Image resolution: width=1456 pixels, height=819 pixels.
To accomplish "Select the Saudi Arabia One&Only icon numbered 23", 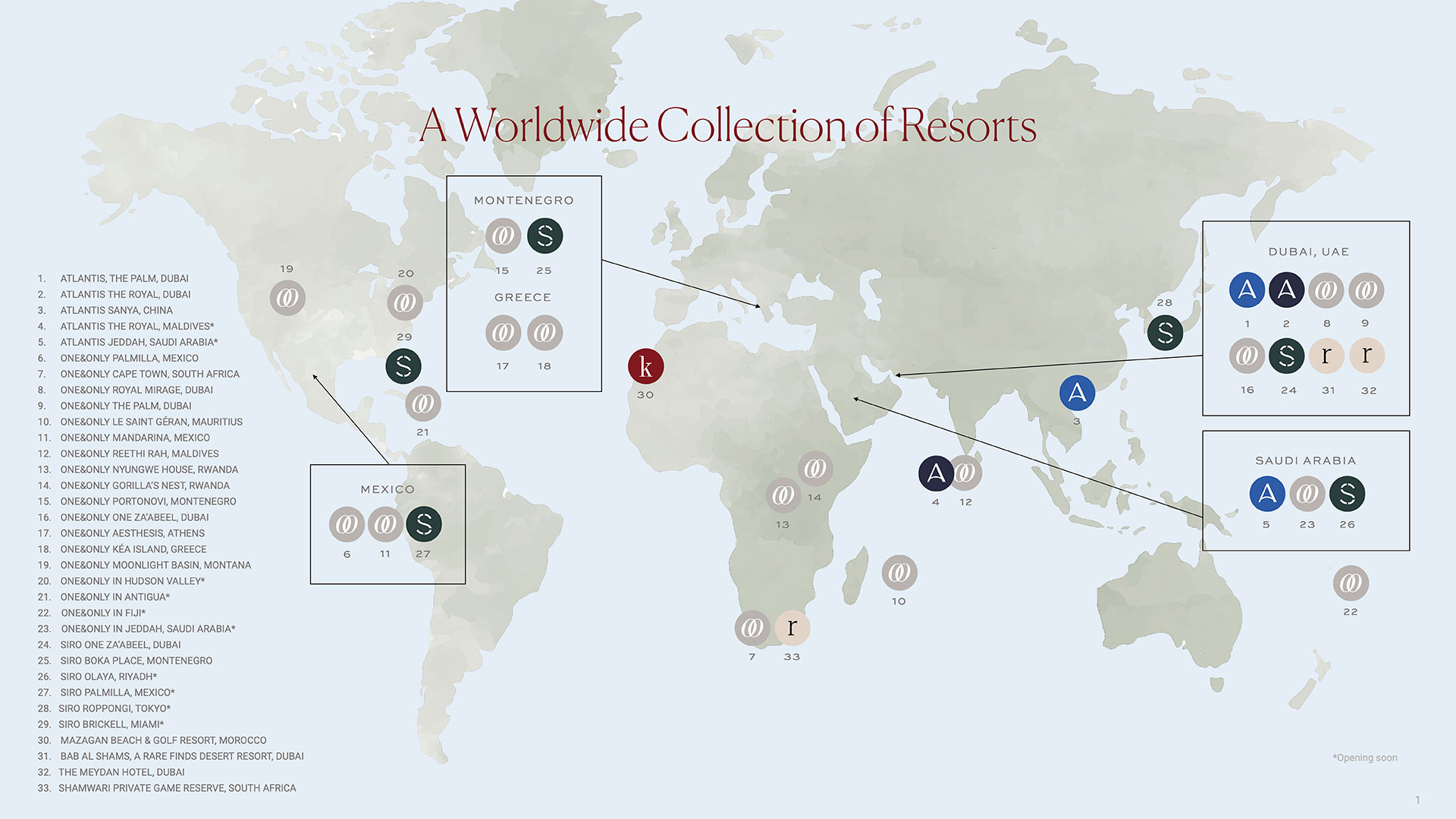I will pyautogui.click(x=1307, y=494).
